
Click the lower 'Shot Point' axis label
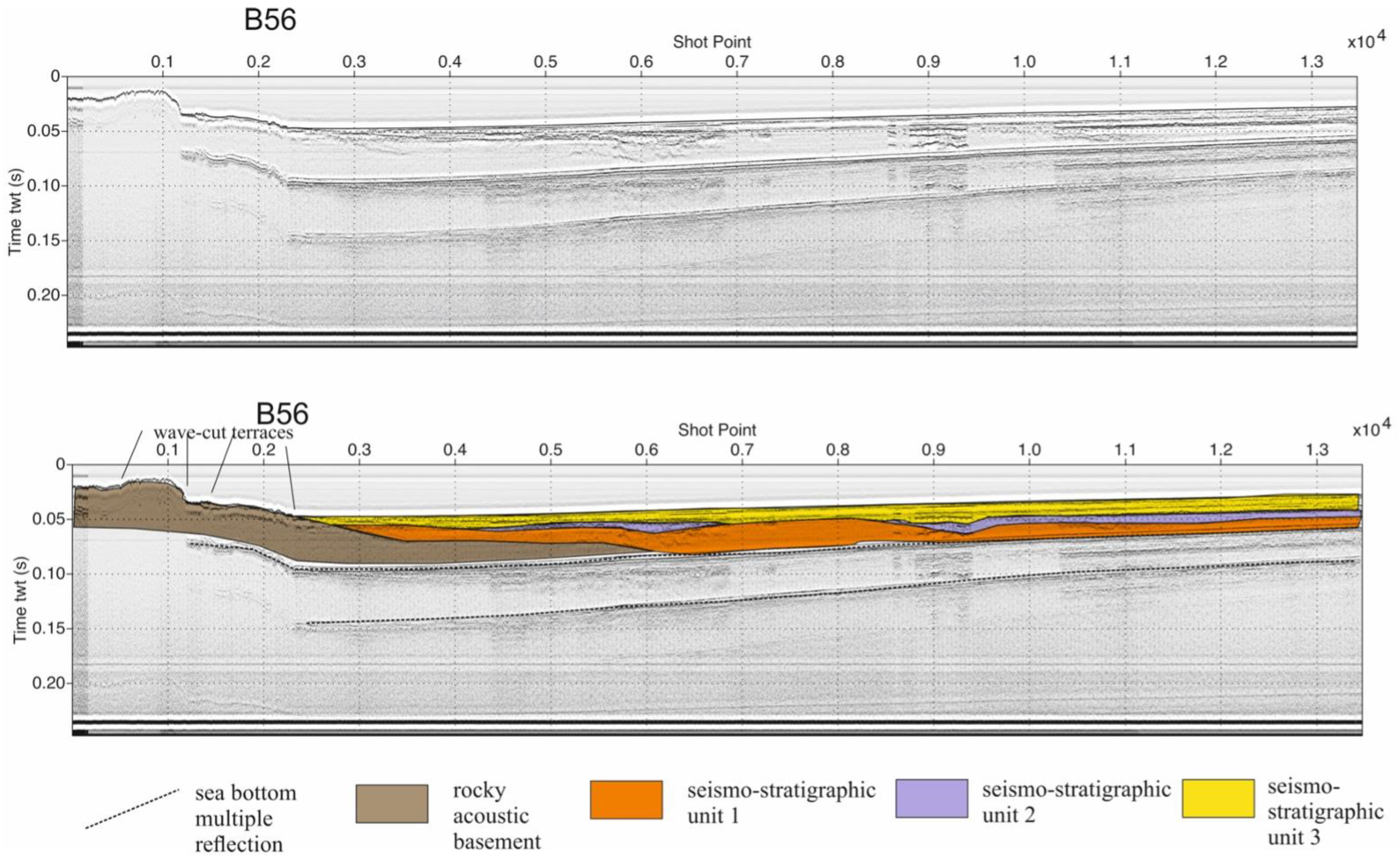coord(717,430)
